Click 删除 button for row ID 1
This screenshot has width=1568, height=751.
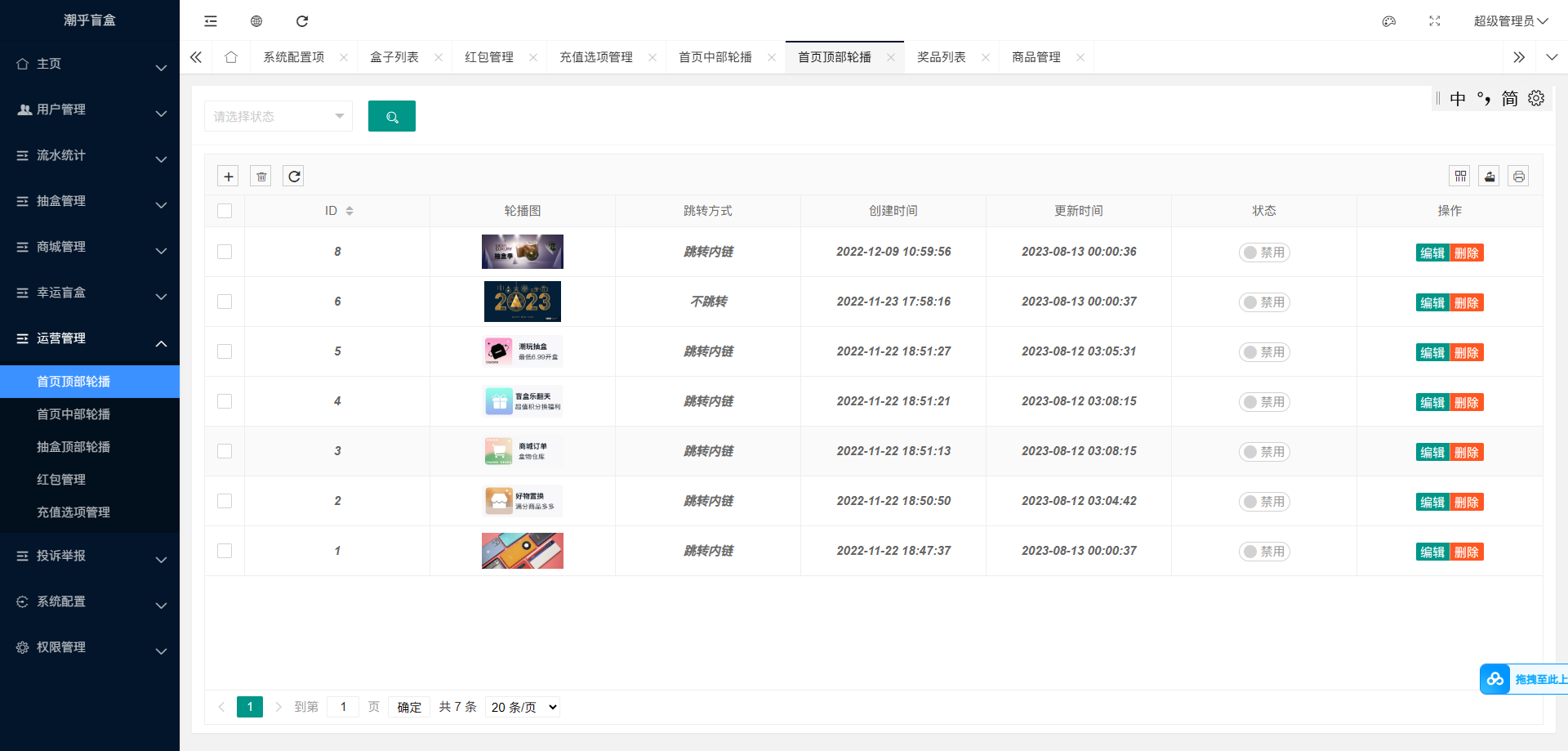(x=1467, y=552)
